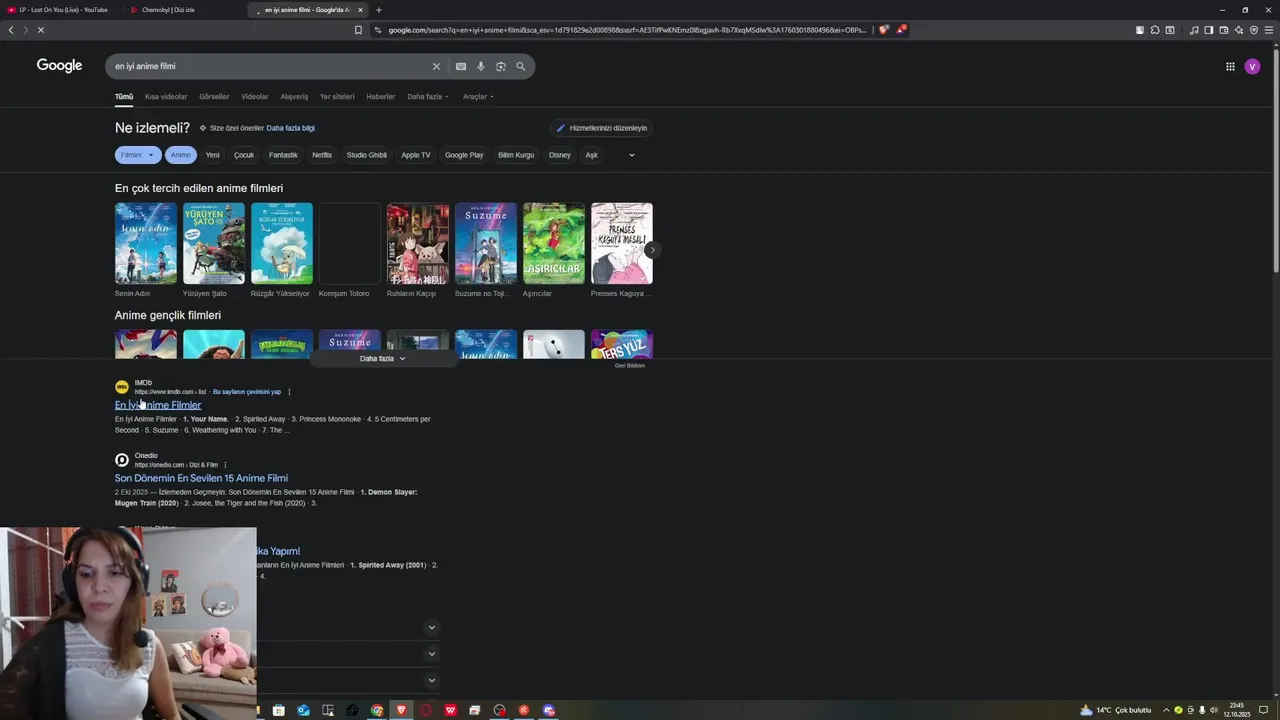Open Chrome in the taskbar

(377, 710)
